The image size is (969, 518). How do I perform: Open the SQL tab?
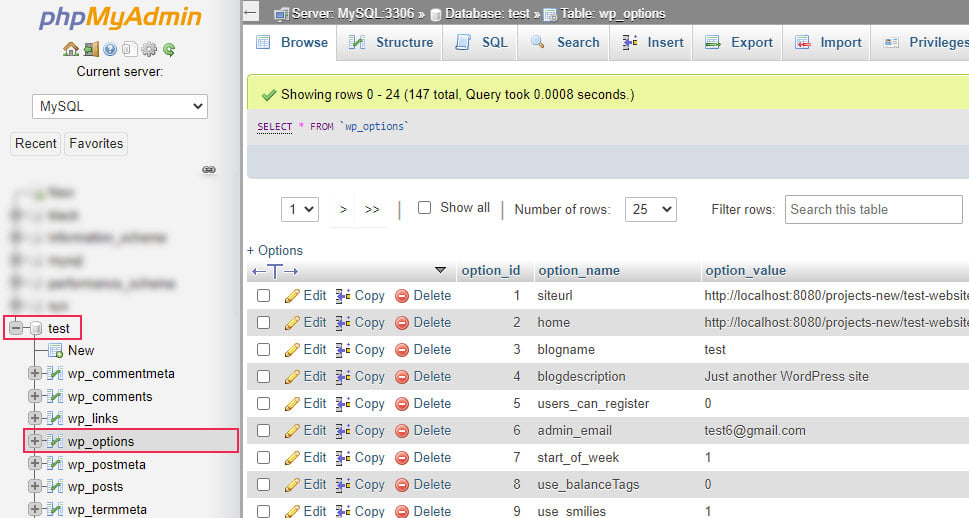point(480,43)
